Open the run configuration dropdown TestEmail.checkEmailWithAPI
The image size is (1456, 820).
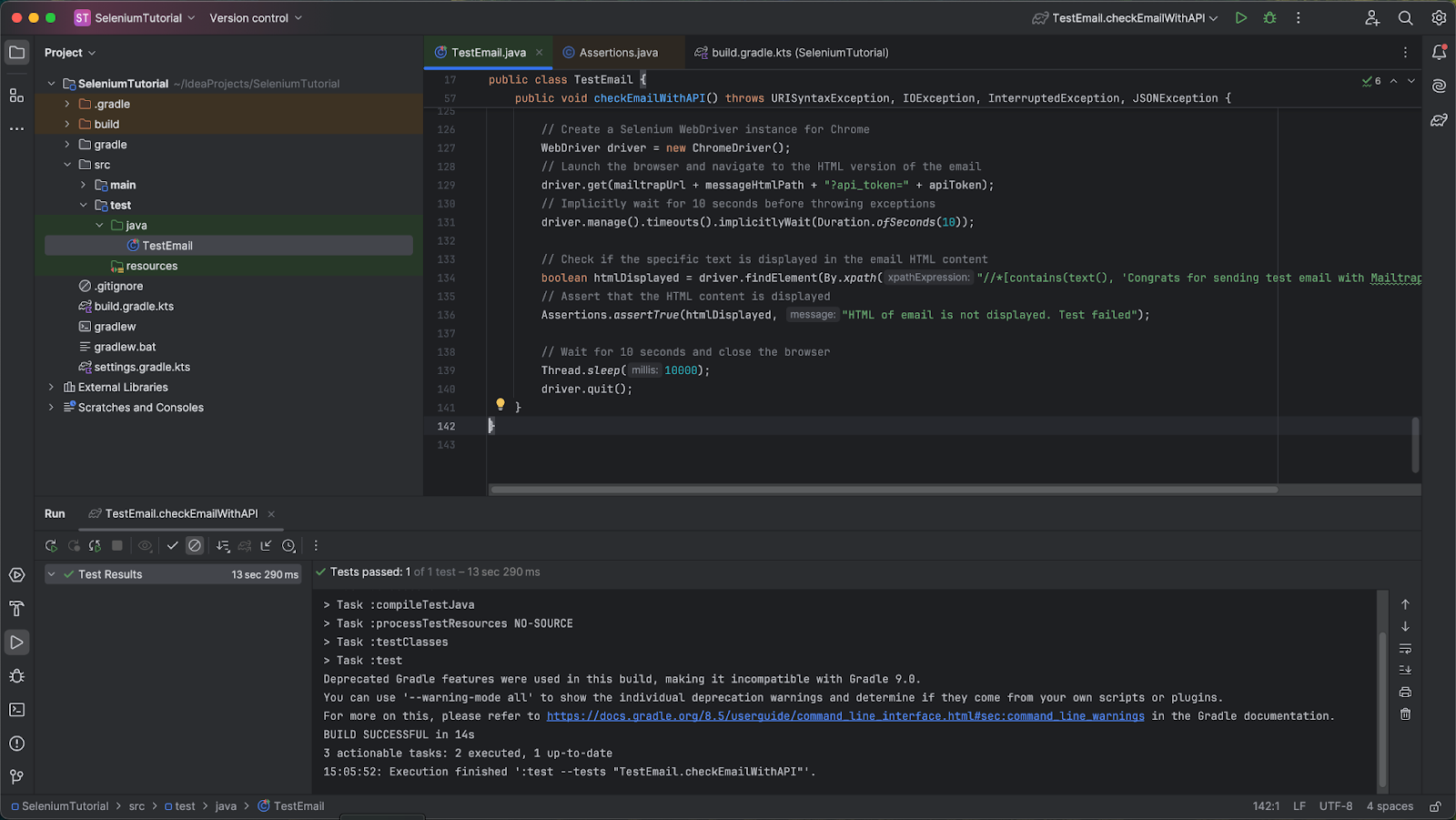(1128, 18)
